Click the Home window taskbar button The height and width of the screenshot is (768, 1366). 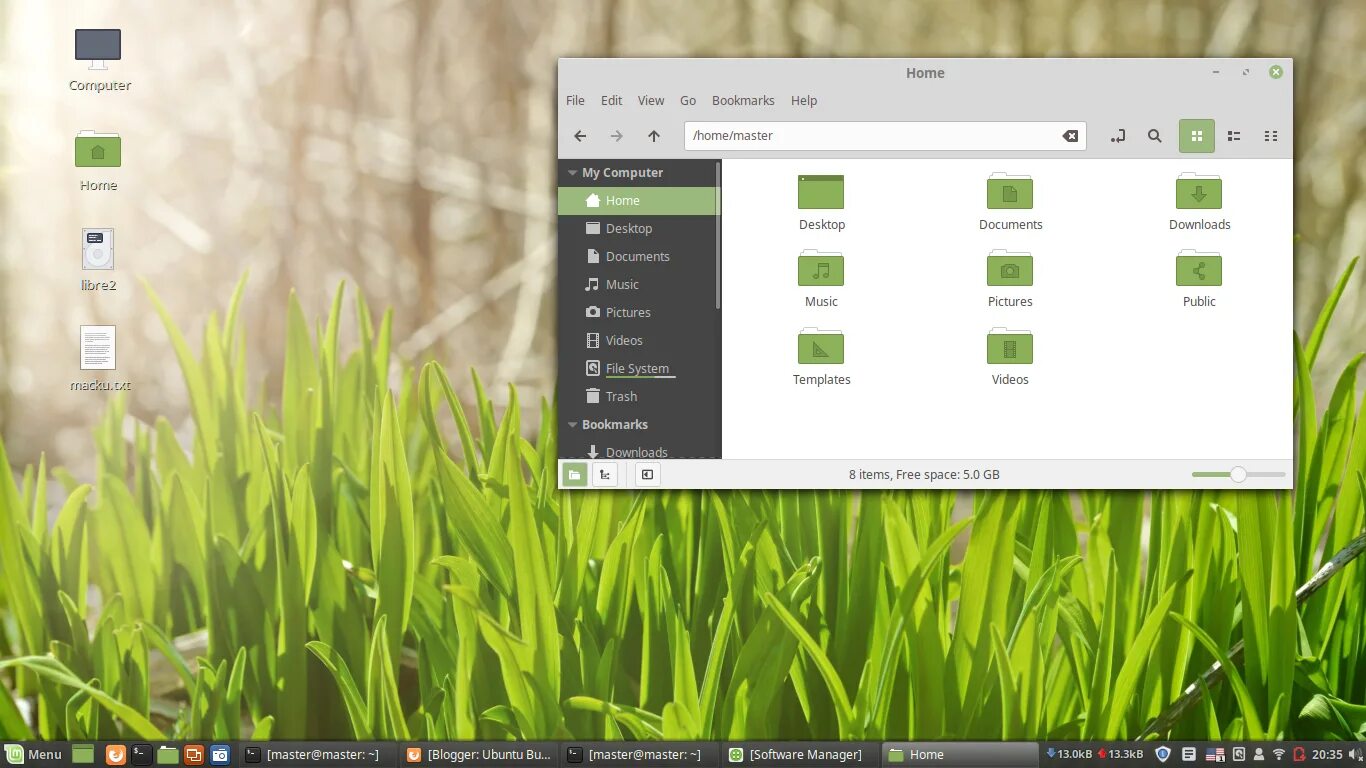click(x=960, y=754)
